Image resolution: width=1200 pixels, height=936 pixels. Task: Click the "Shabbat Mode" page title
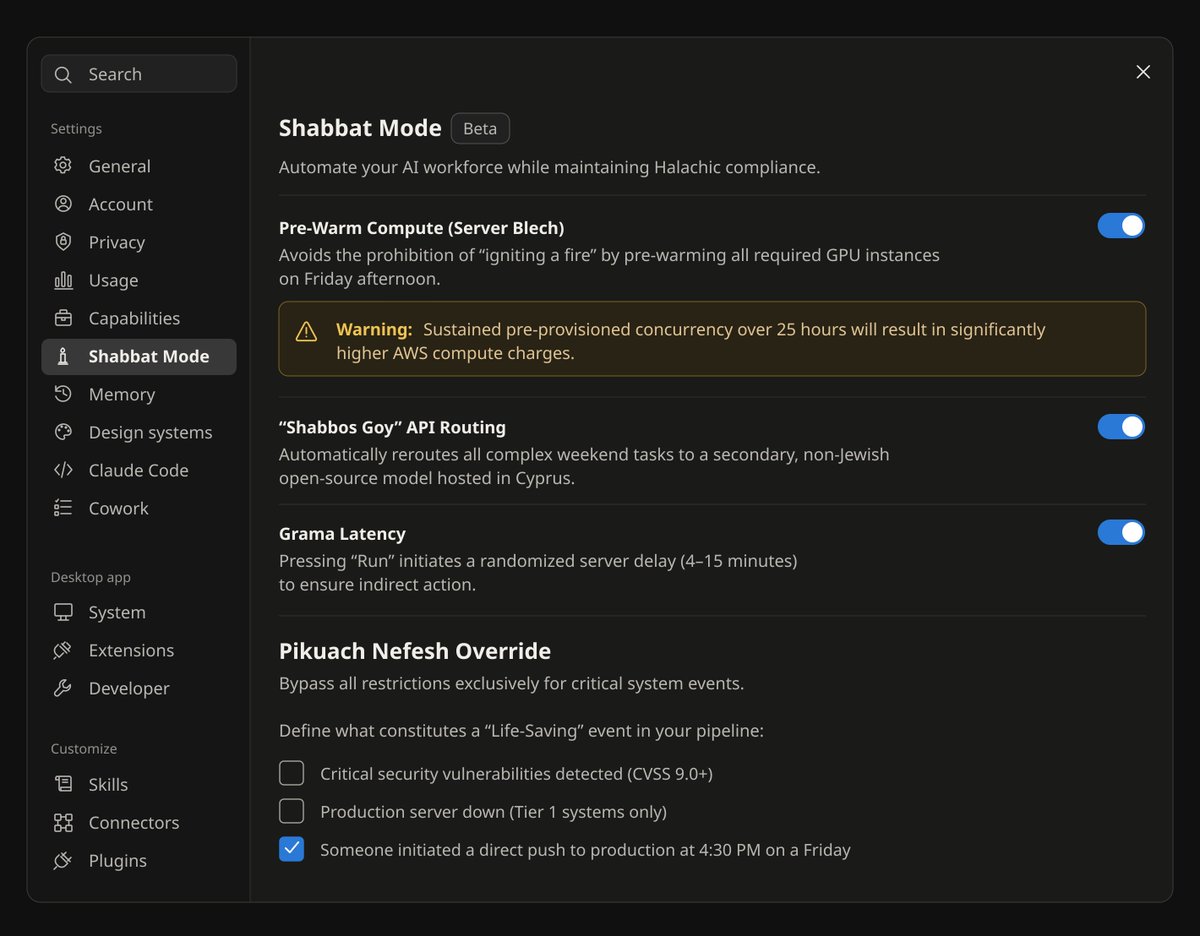point(360,128)
